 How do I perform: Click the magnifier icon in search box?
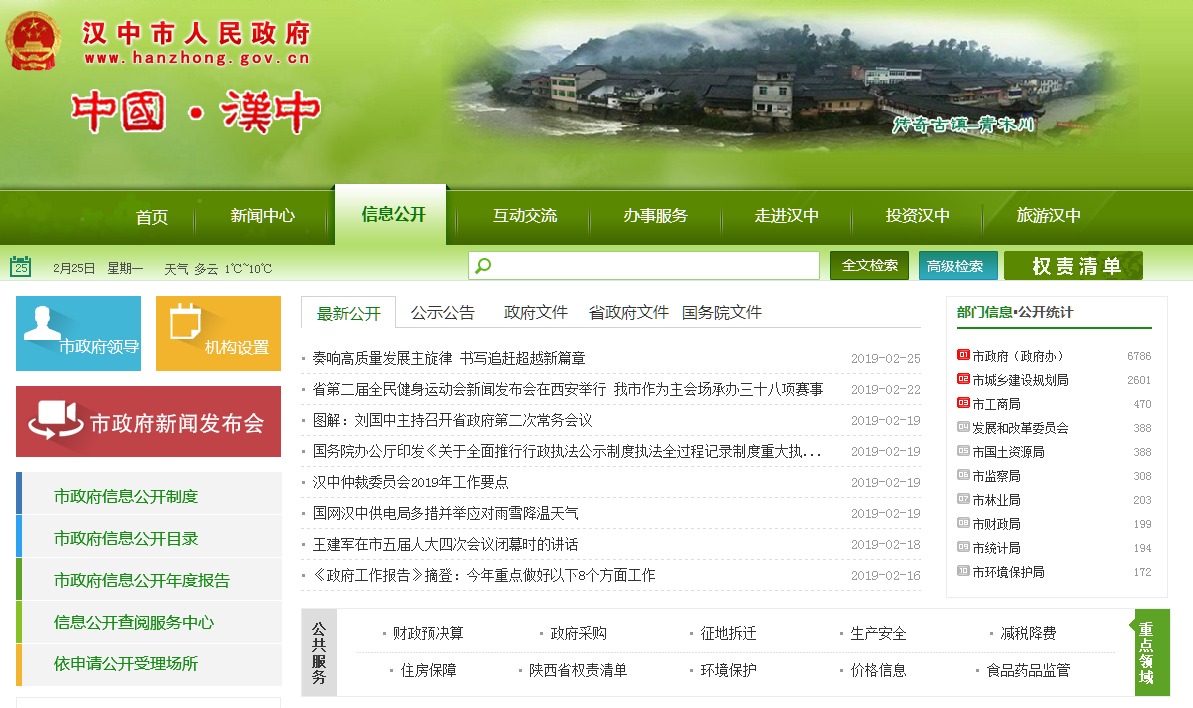click(484, 266)
